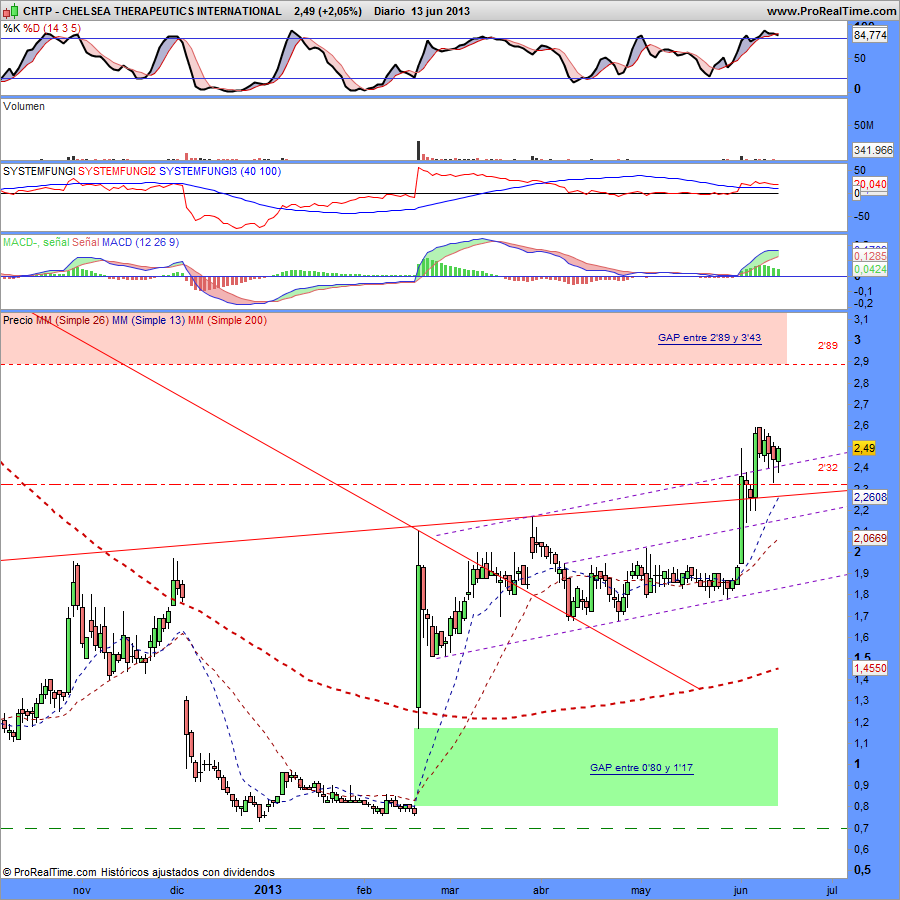900x900 pixels.
Task: Click the www.ProRealTime.com link at top
Action: click(x=831, y=11)
